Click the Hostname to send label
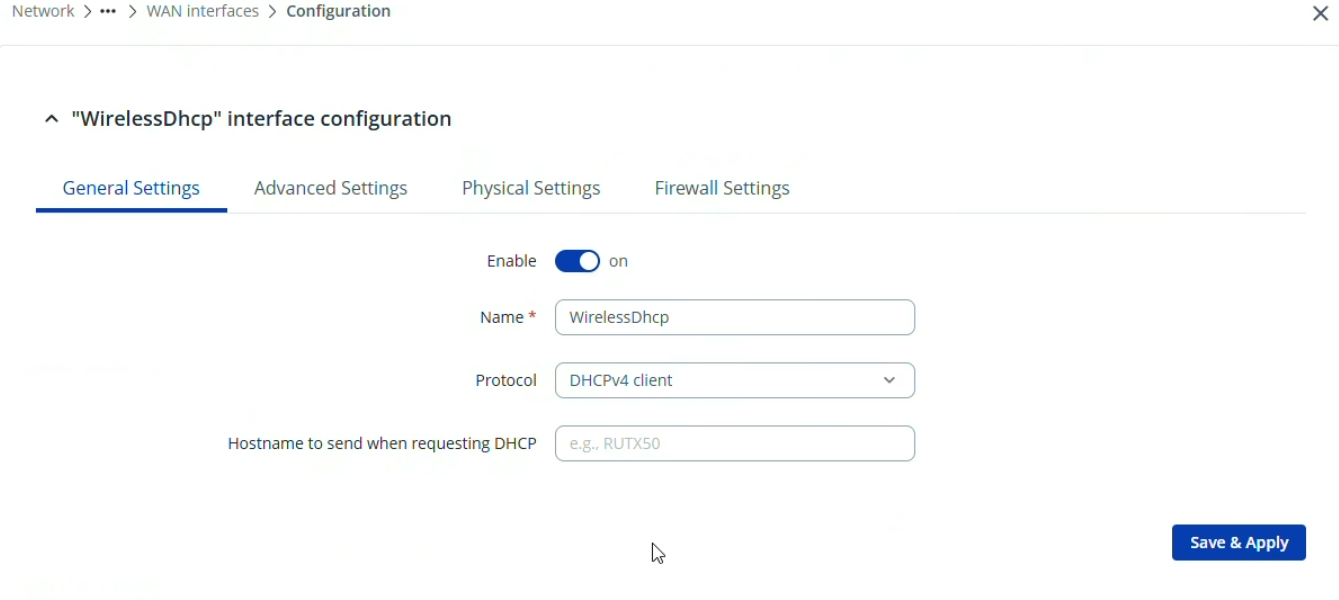The height and width of the screenshot is (600, 1339). tap(382, 443)
